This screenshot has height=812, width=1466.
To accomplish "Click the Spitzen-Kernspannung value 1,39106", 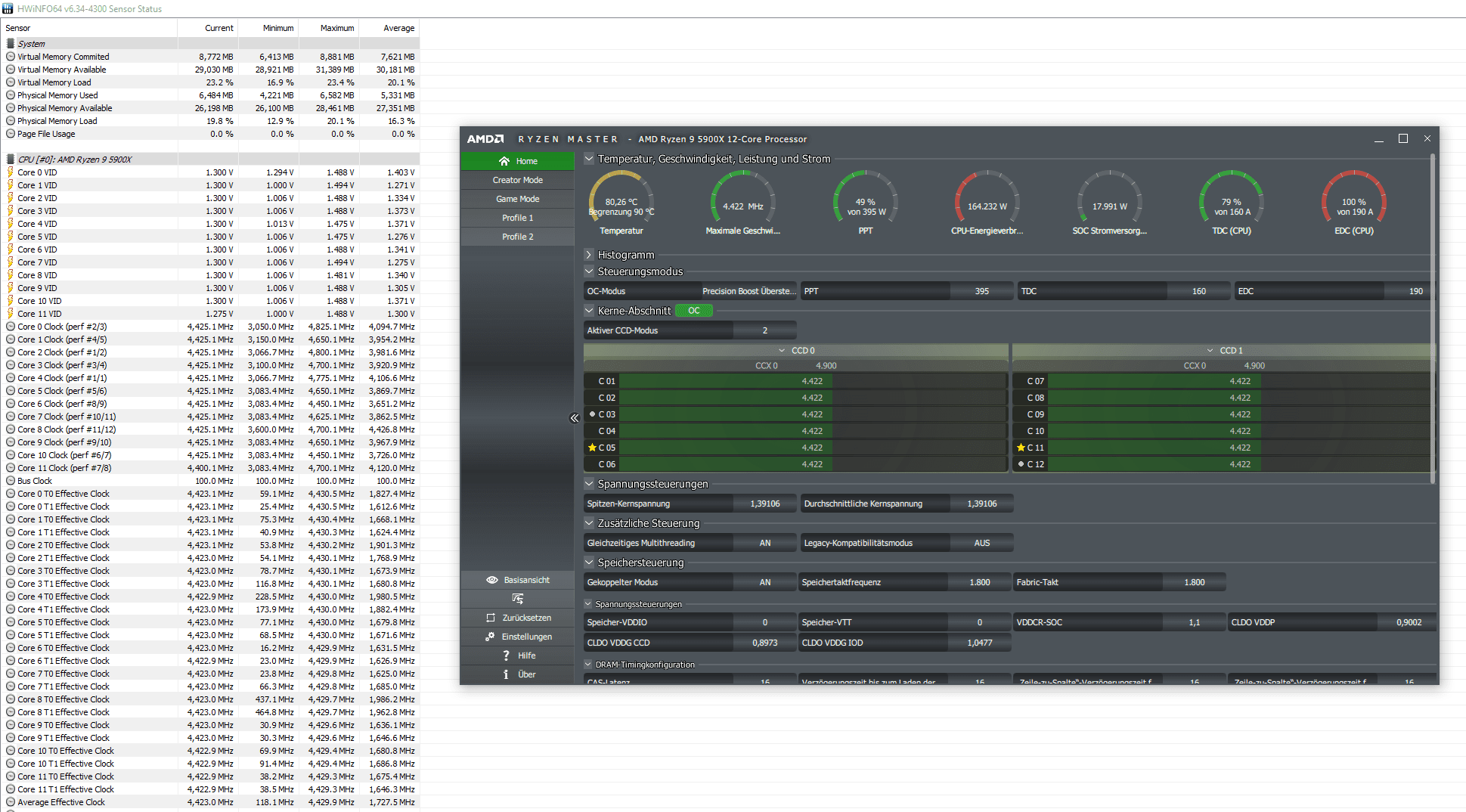I will (765, 504).
